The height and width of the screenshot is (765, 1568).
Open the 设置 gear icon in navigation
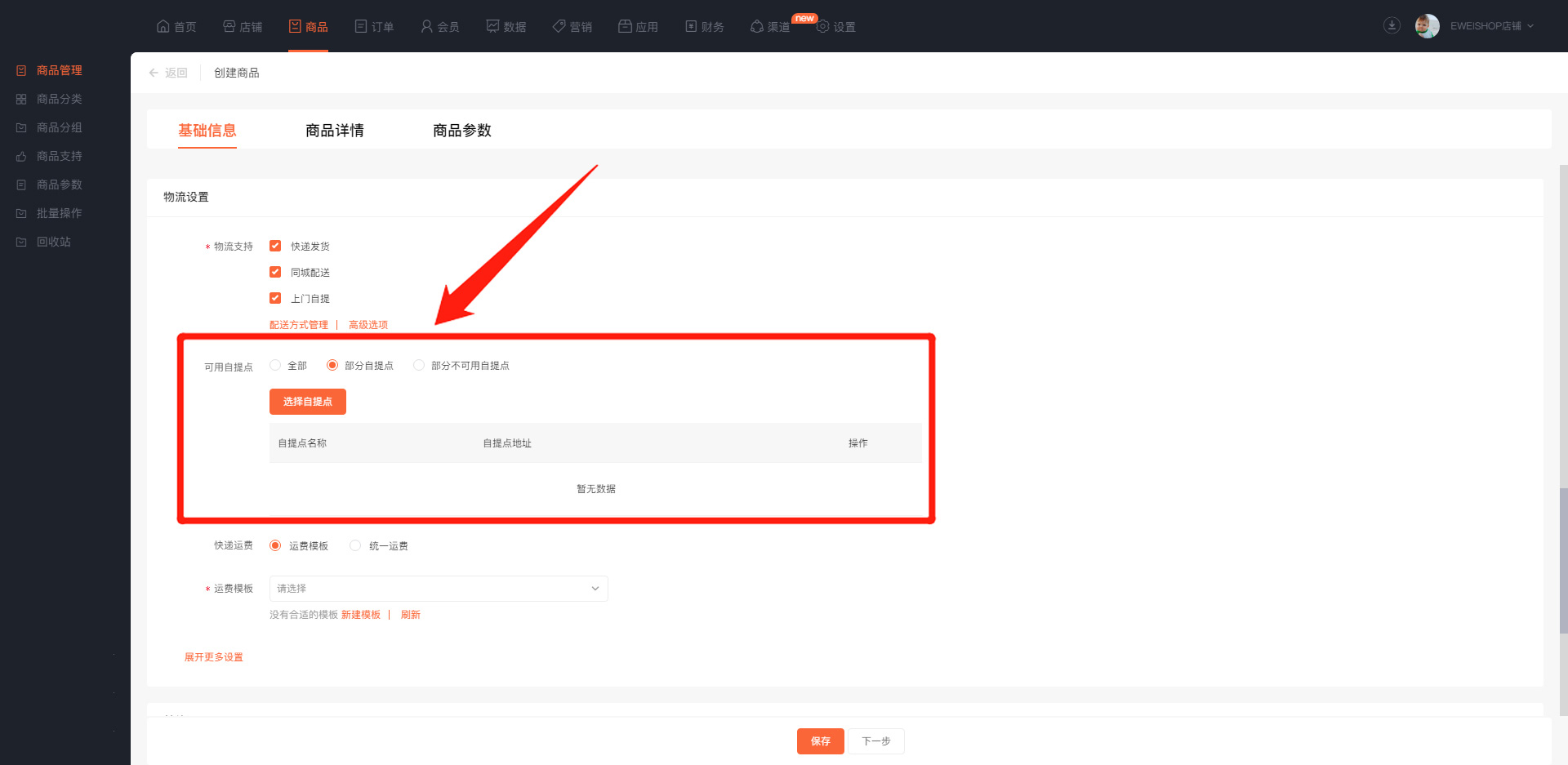pyautogui.click(x=823, y=27)
